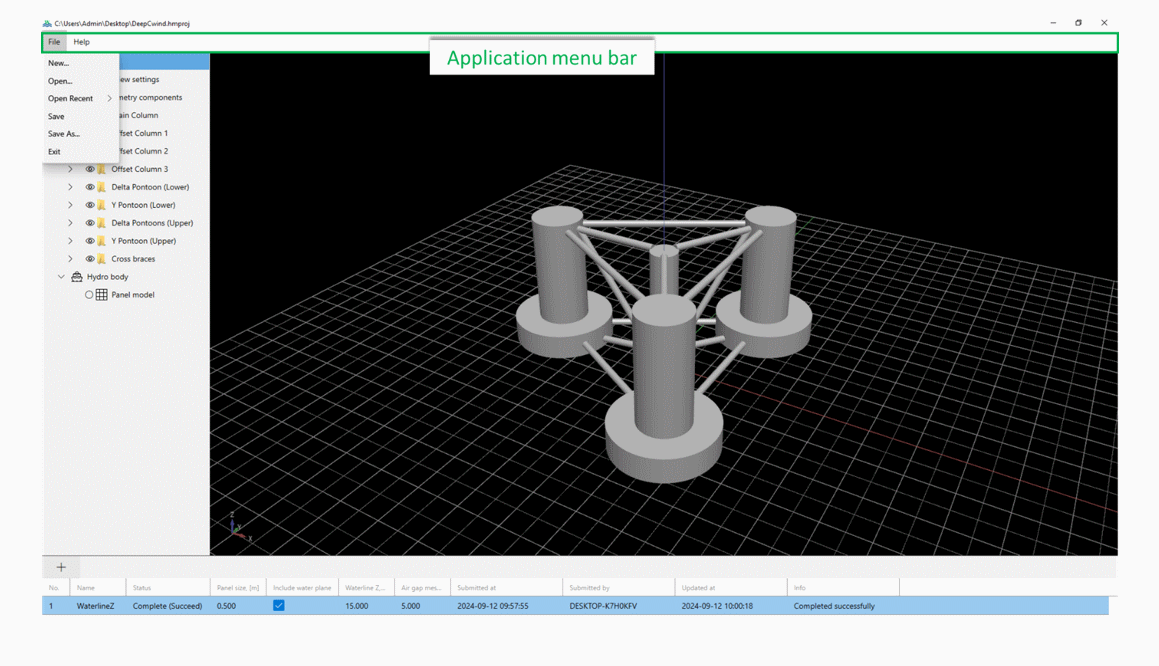Hide Delta Pontoon (Lower) with eye icon
This screenshot has width=1159, height=666.
pyautogui.click(x=89, y=187)
